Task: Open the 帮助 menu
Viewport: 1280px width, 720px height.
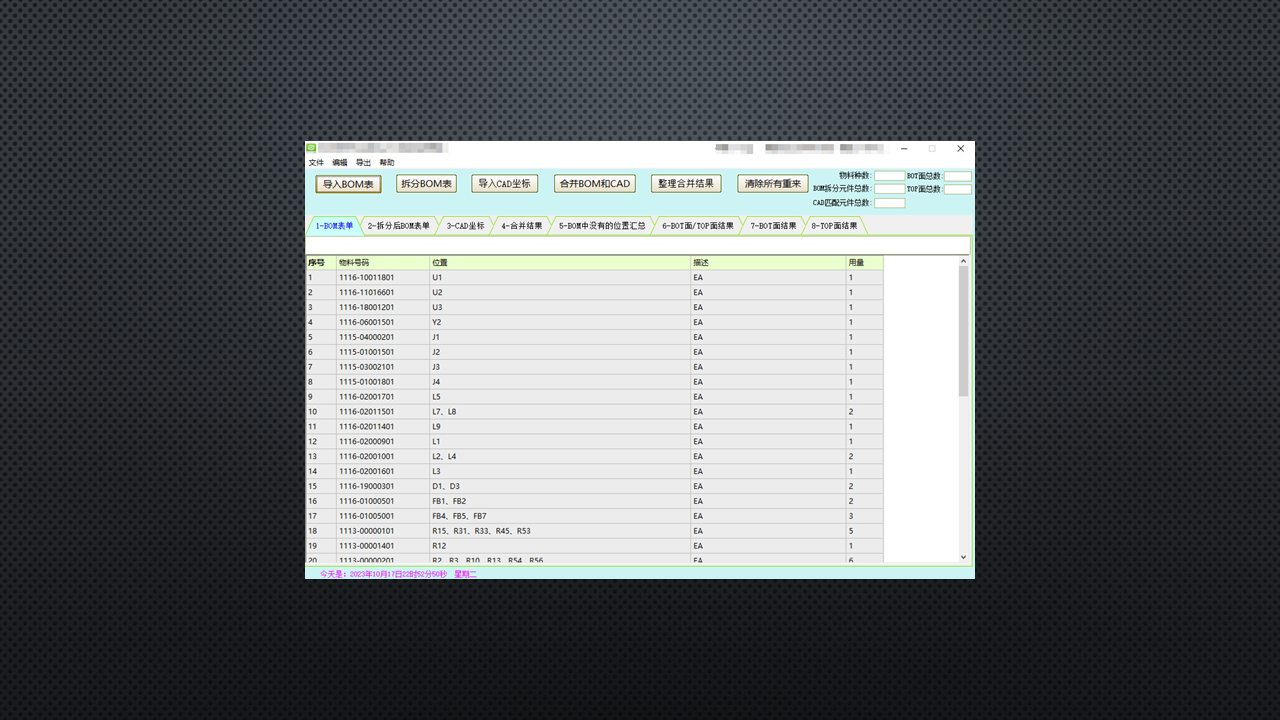Action: tap(387, 163)
